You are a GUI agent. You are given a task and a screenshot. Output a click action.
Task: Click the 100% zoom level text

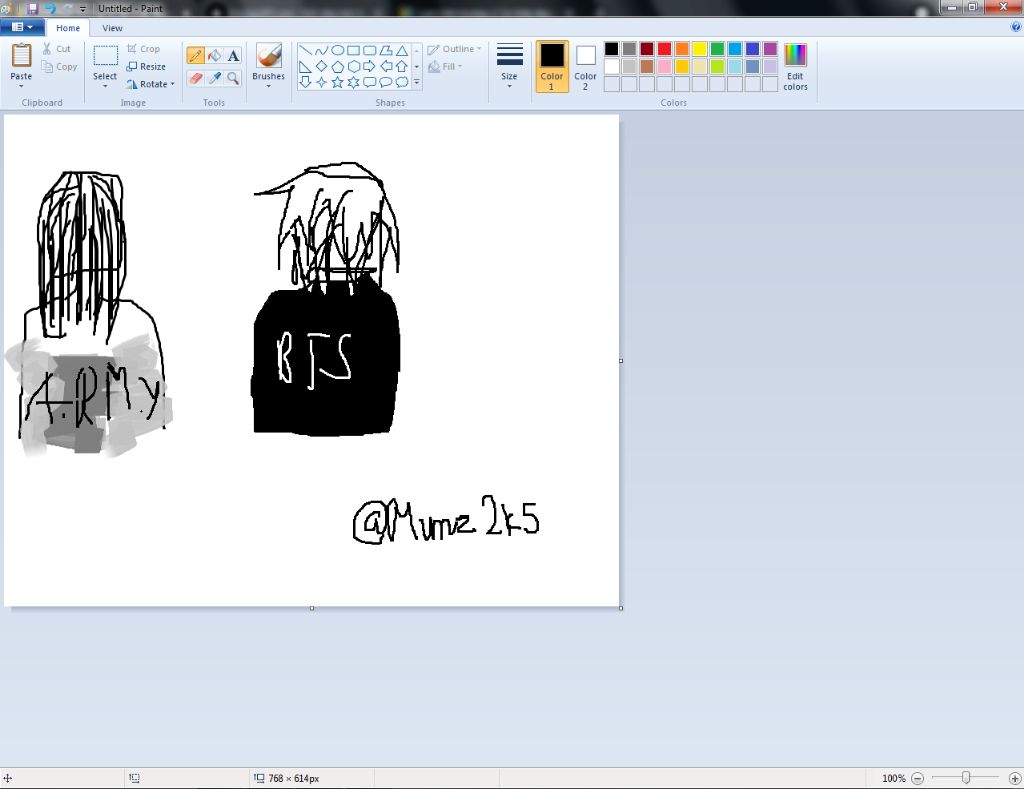pyautogui.click(x=893, y=778)
